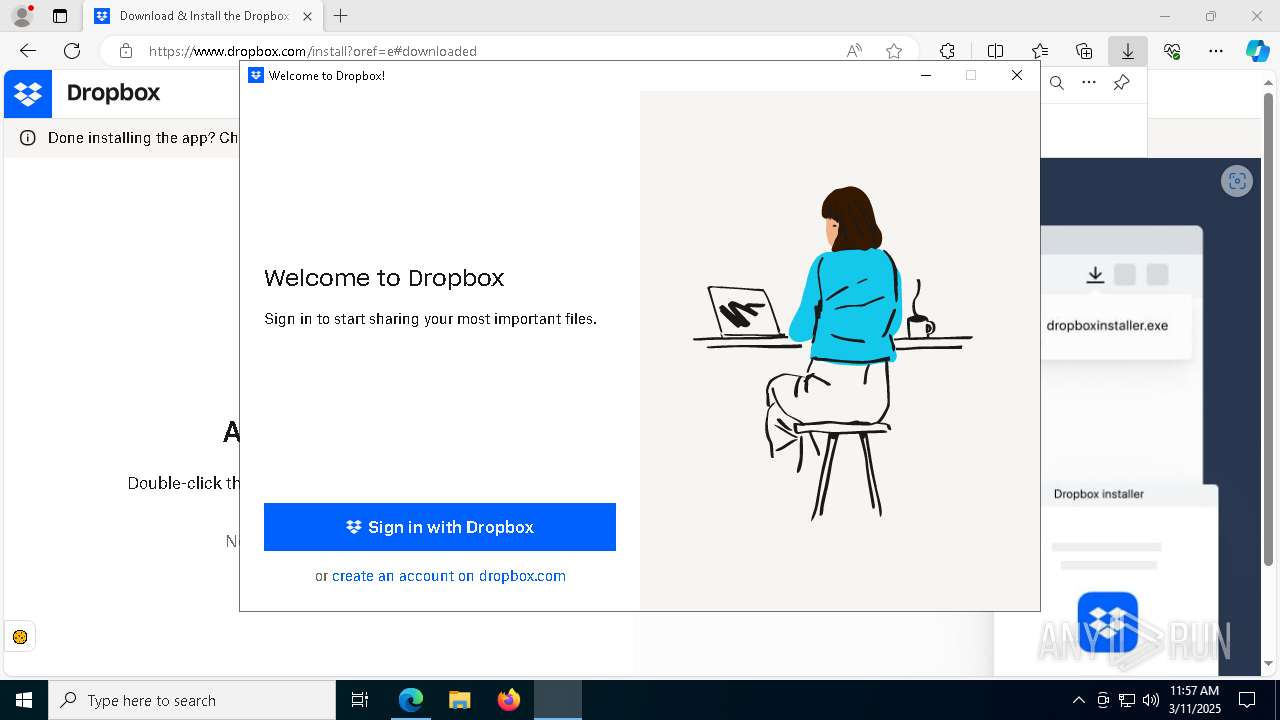Toggle Read aloud icon in address bar

click(x=854, y=51)
